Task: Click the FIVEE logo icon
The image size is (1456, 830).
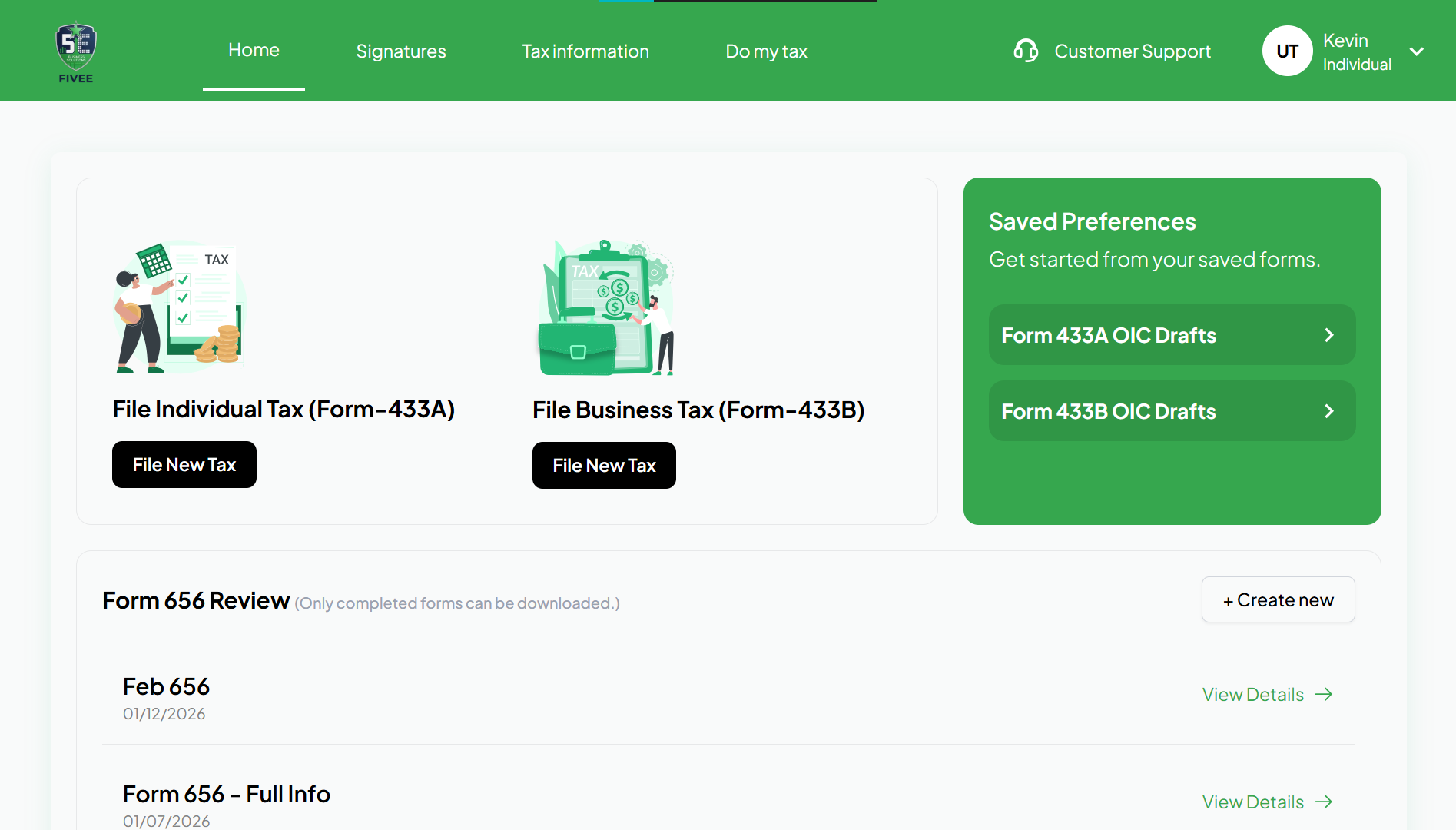Action: (x=75, y=51)
